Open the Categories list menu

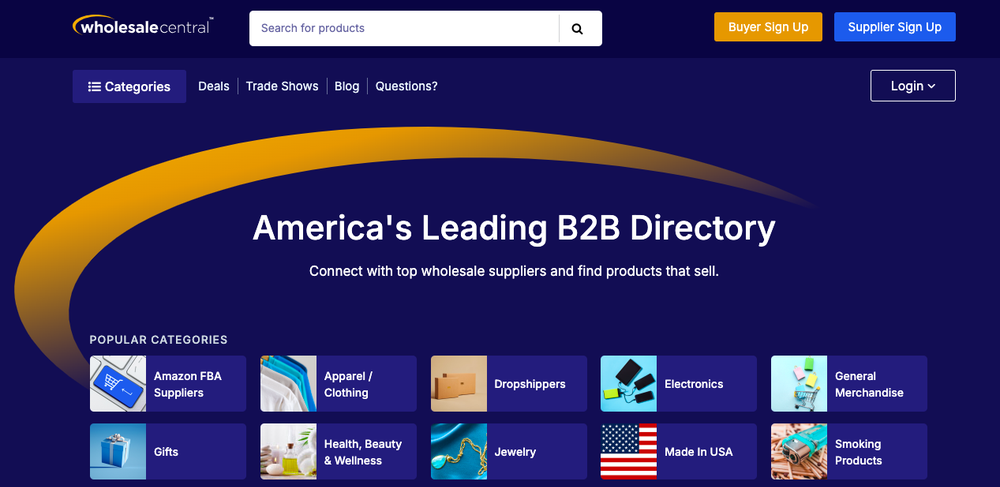(129, 87)
